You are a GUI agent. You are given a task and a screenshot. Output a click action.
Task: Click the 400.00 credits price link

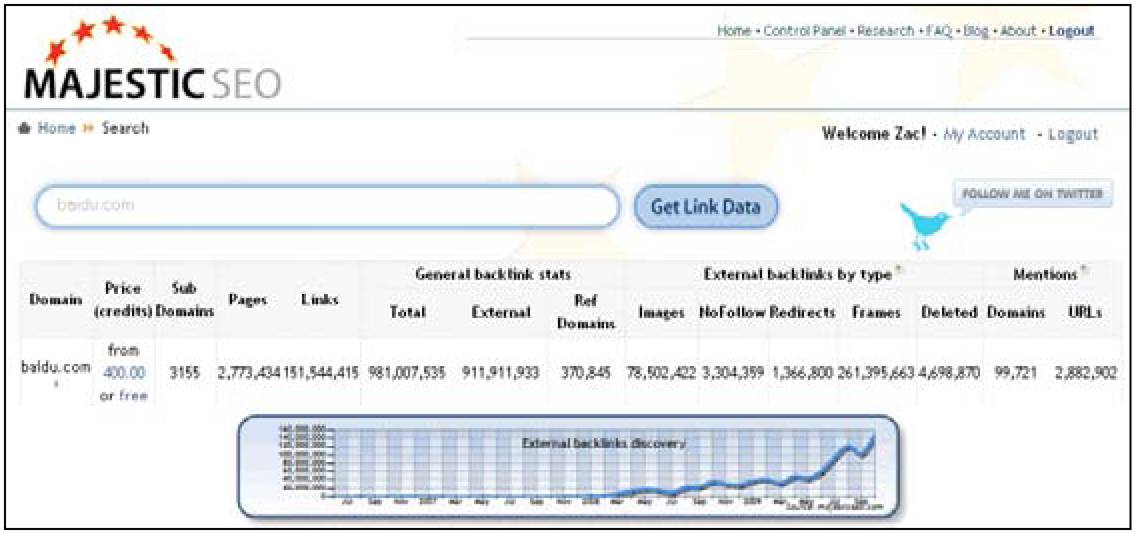coord(124,373)
